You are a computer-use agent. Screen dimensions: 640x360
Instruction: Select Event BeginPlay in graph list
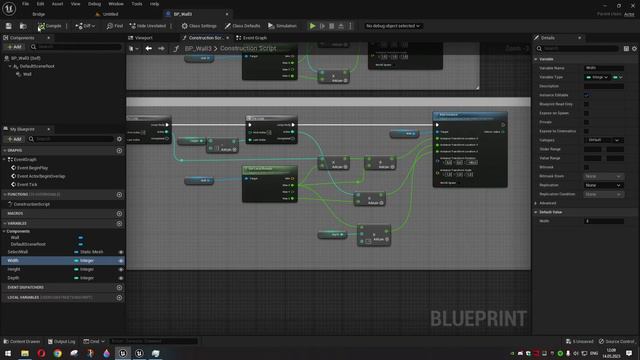coord(32,168)
